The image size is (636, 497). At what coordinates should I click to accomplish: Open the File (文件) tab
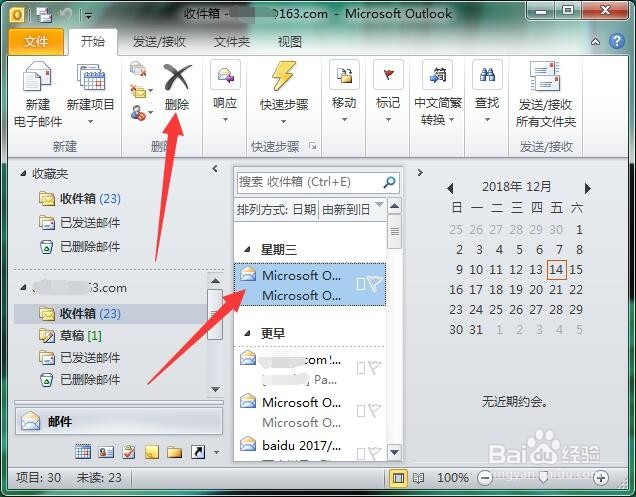tap(36, 41)
